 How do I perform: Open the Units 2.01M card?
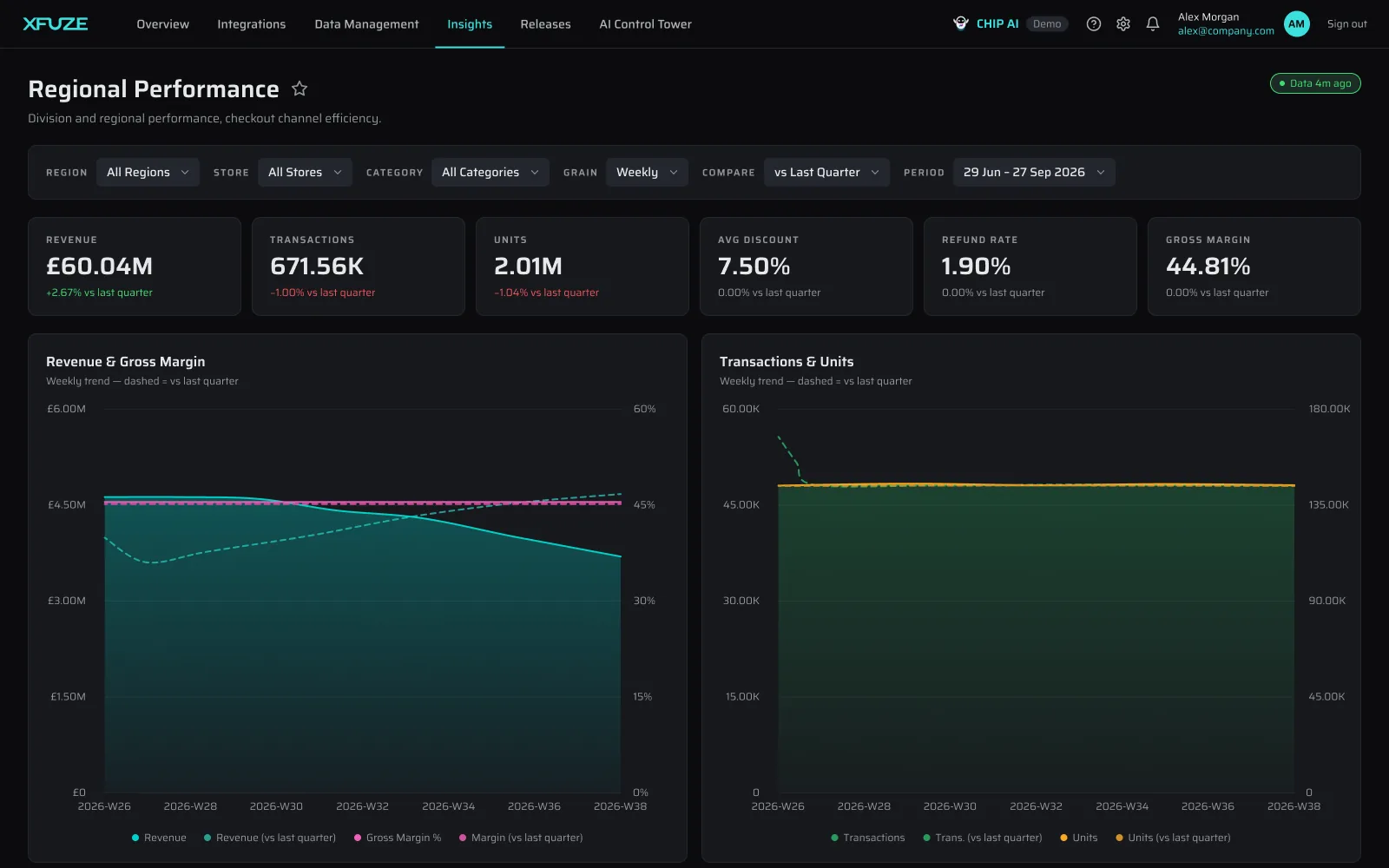[583, 266]
